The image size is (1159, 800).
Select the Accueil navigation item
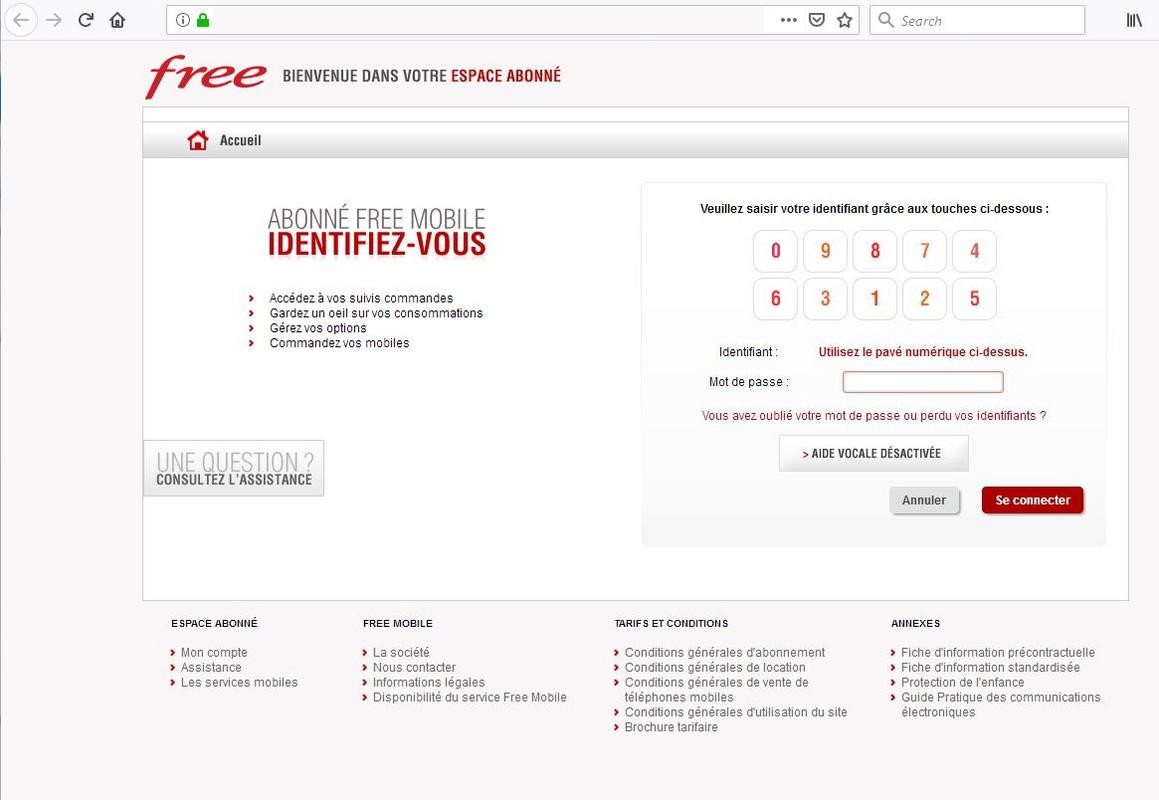click(x=240, y=140)
